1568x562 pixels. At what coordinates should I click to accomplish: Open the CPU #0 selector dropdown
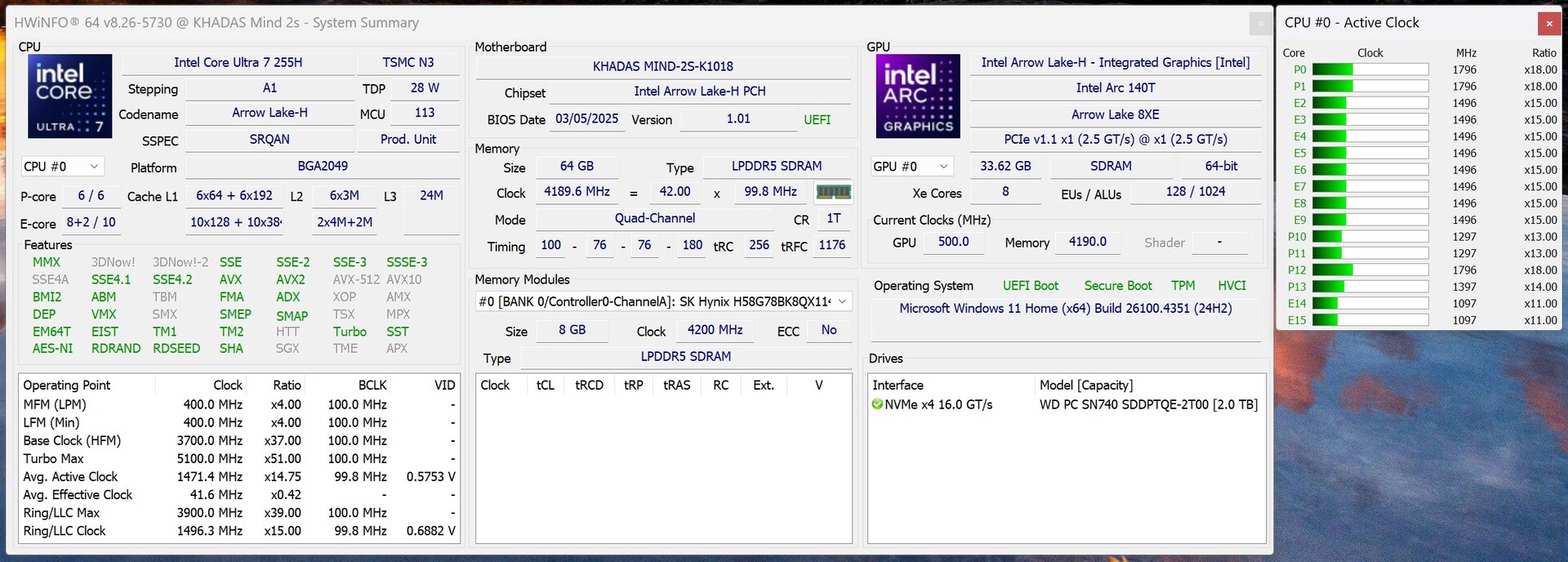(x=62, y=167)
